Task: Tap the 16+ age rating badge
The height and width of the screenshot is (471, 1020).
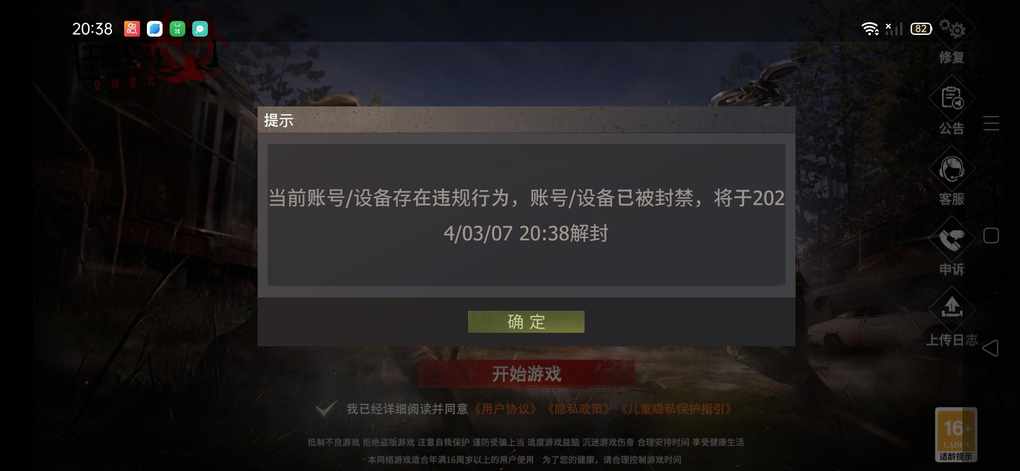Action: (x=956, y=434)
